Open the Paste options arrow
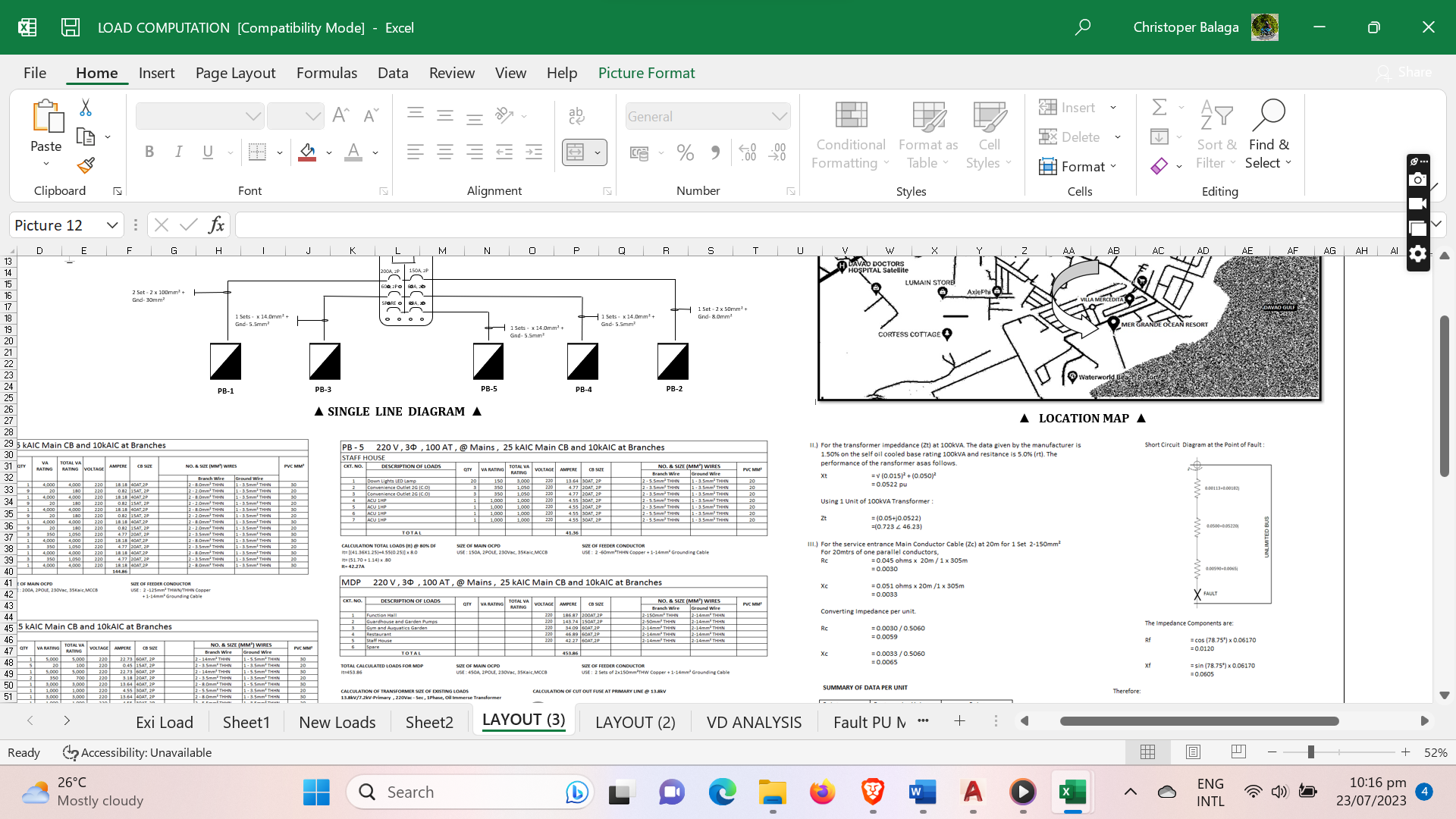 tap(46, 164)
